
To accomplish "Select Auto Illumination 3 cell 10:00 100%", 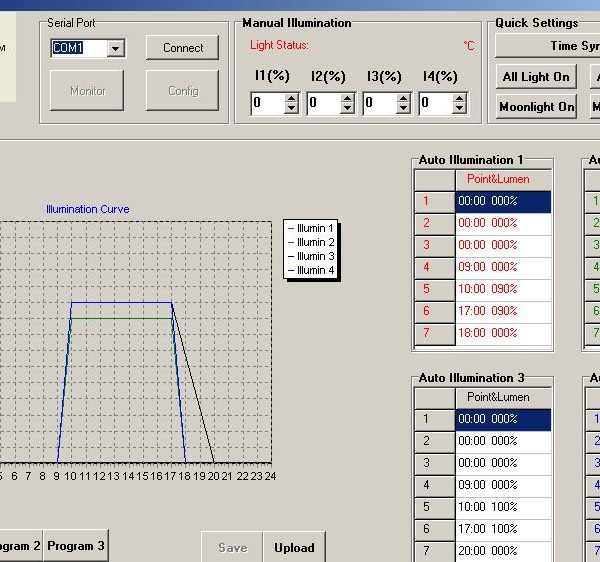I will tap(503, 507).
